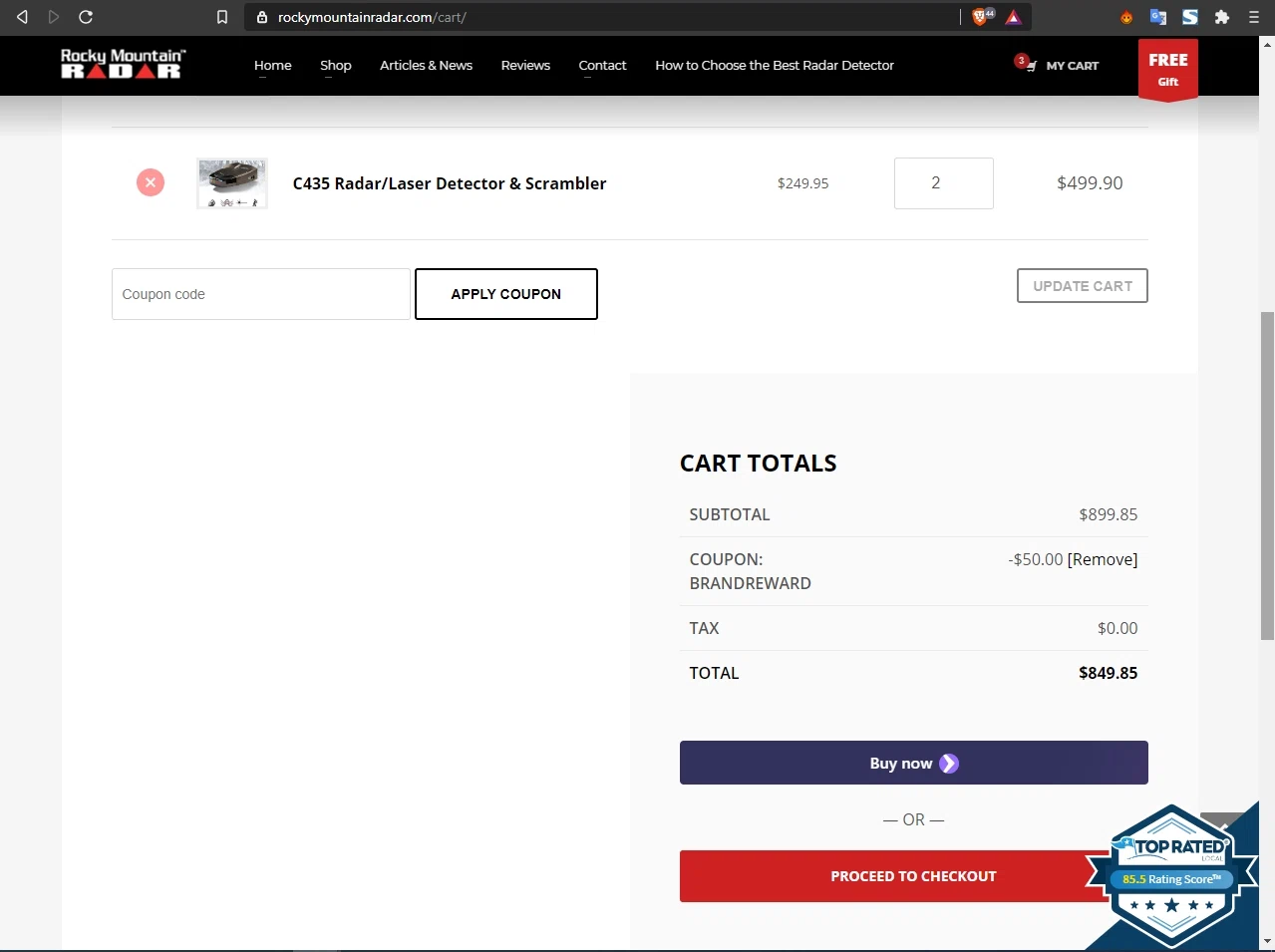
Task: Open the browser hamburger menu
Action: pos(1254,17)
